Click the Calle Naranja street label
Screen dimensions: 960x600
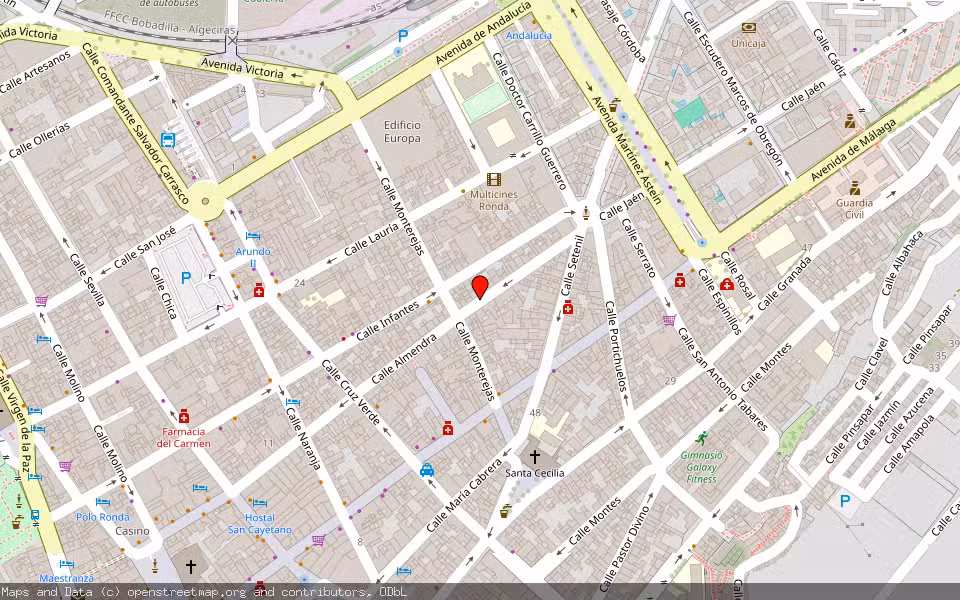point(304,438)
